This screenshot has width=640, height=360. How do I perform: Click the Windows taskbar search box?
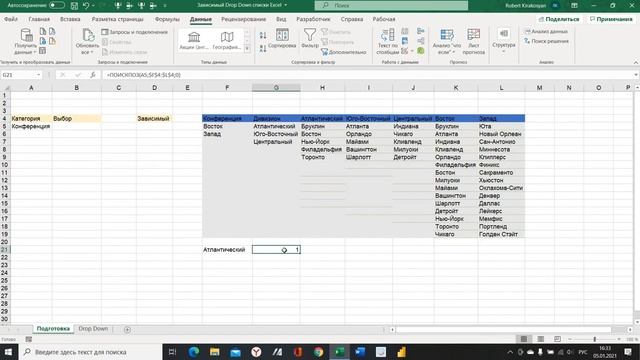coord(90,351)
